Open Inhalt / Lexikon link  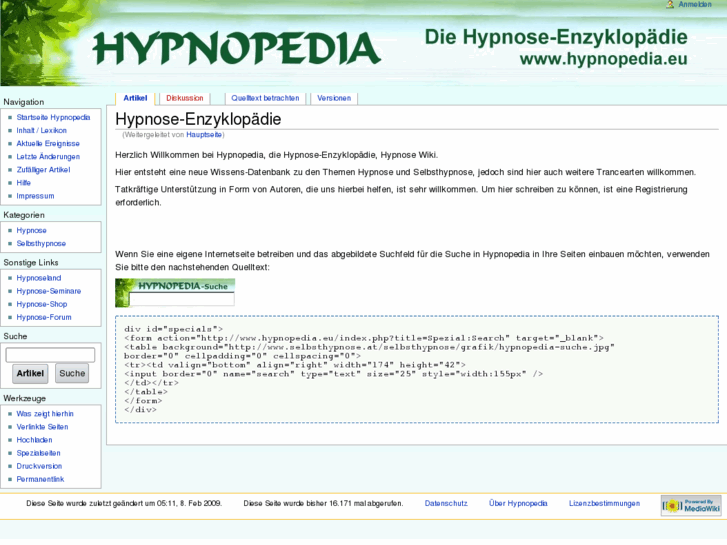42,130
